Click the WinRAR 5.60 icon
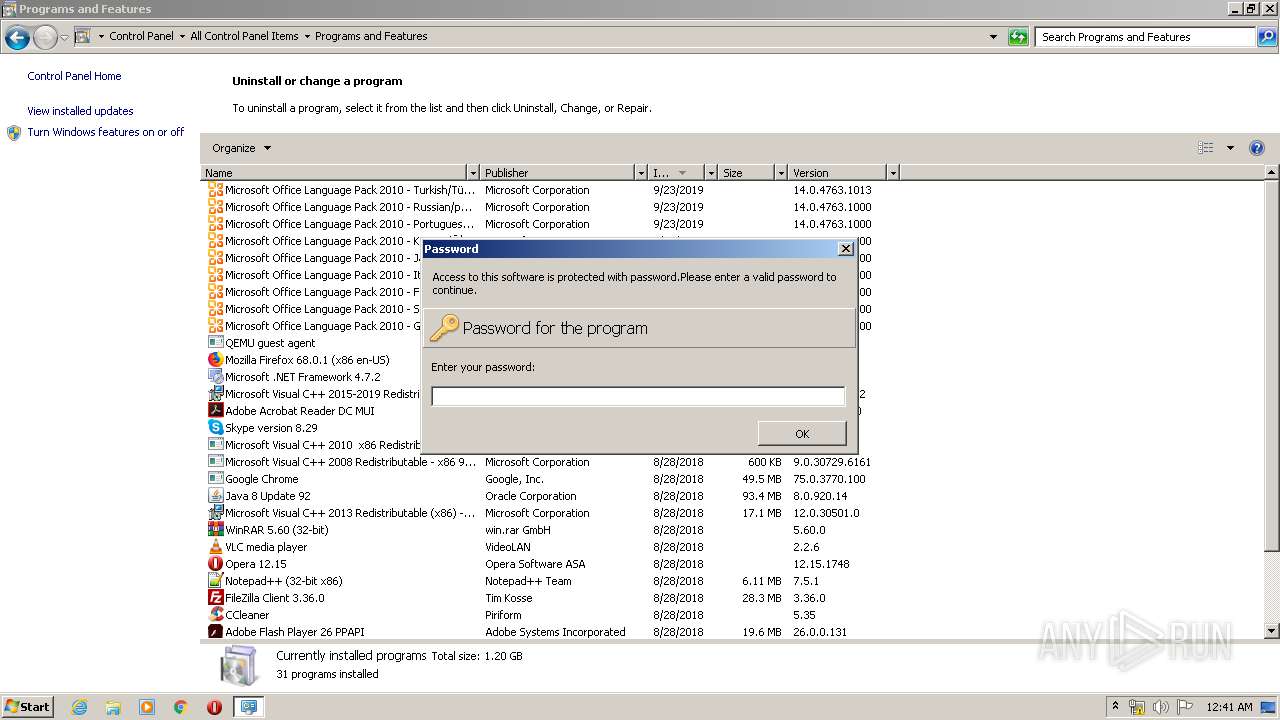Image resolution: width=1280 pixels, height=720 pixels. tap(215, 530)
